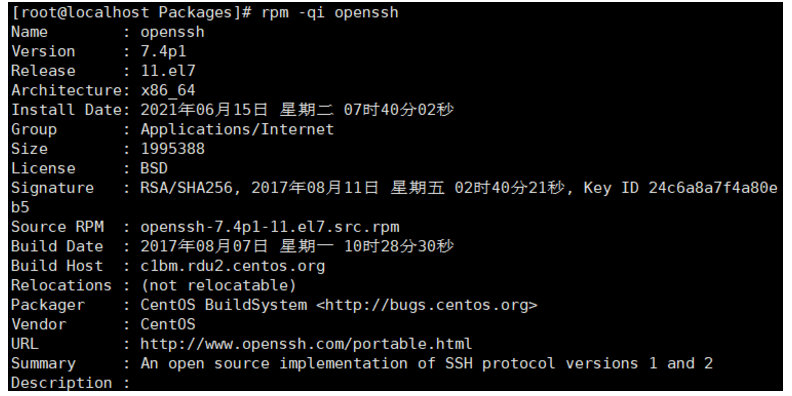Viewport: 792px width, 396px height.
Task: Click the Summary description sentence
Action: [x=426, y=363]
